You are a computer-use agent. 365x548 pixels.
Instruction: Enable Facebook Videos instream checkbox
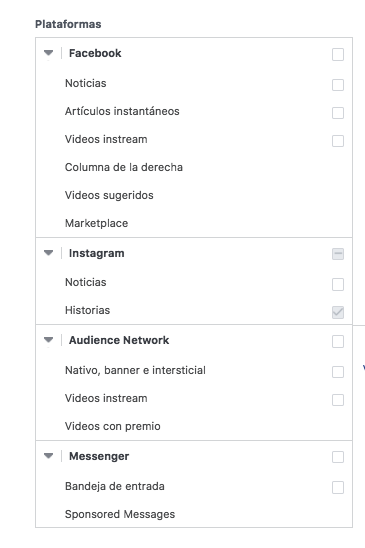tap(338, 140)
